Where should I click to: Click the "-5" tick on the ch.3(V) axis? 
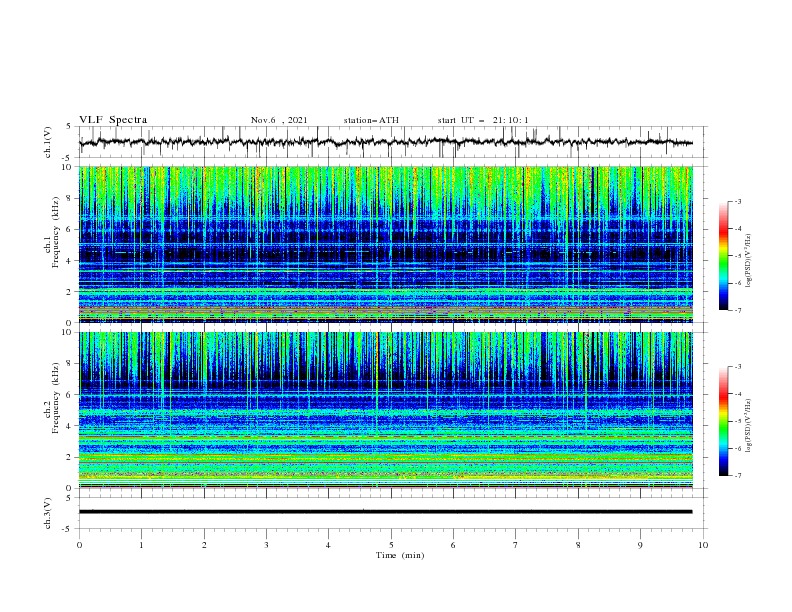click(68, 529)
